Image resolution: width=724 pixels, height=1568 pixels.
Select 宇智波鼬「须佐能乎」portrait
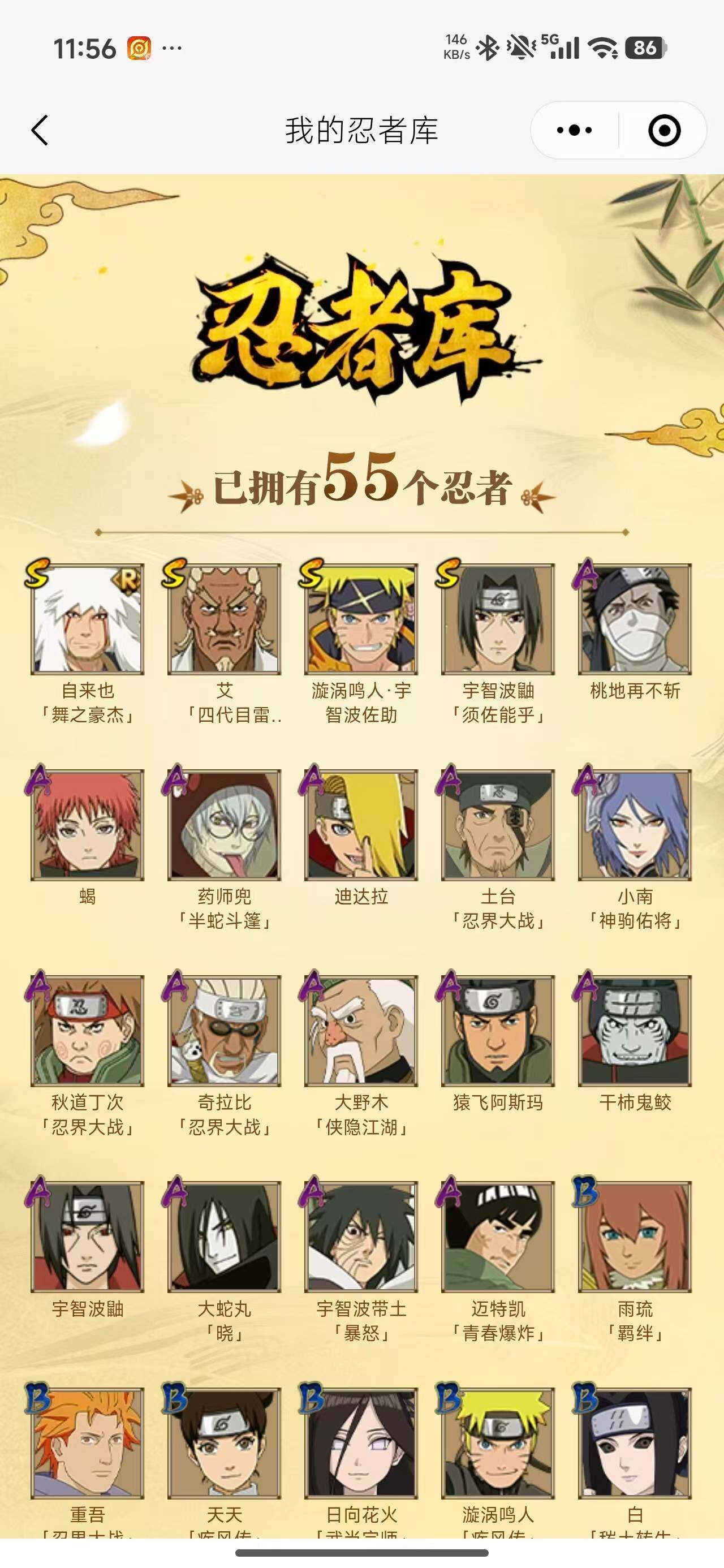point(498,619)
